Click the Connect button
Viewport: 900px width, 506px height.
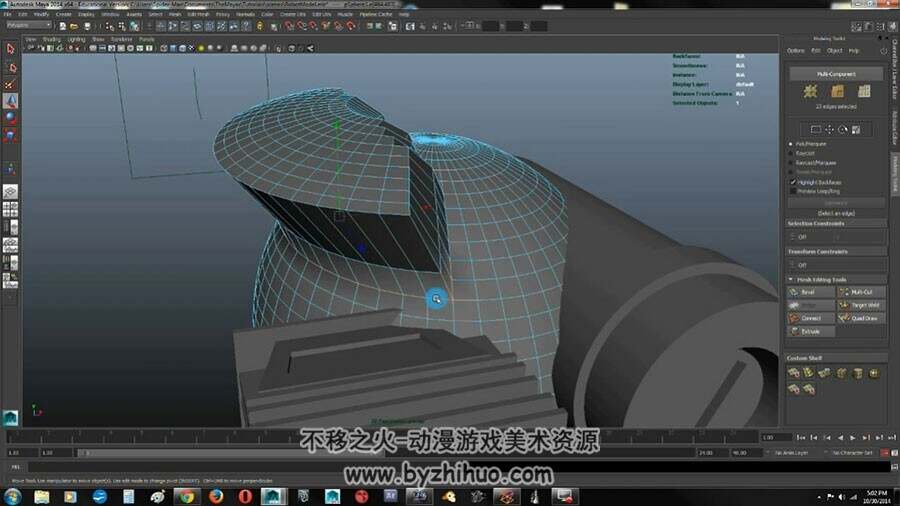click(811, 318)
